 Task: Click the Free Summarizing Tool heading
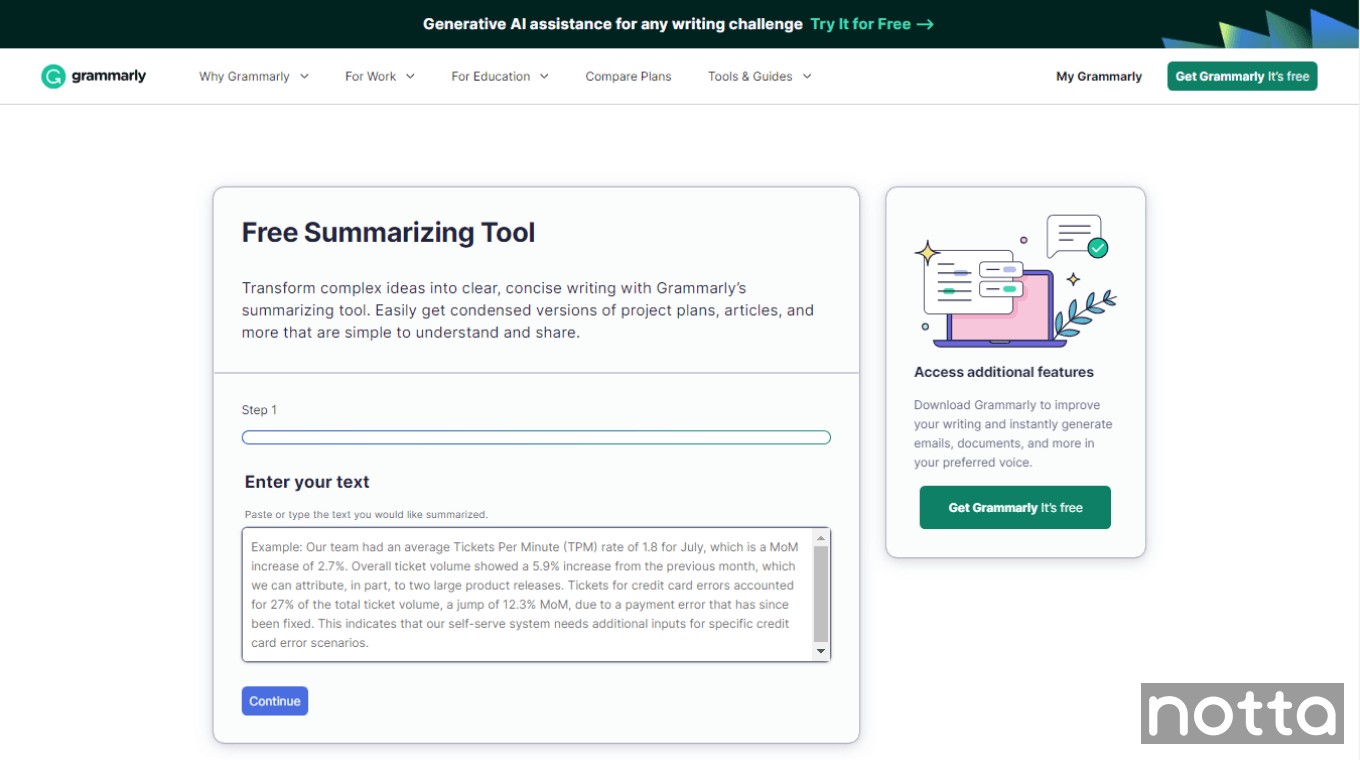388,232
